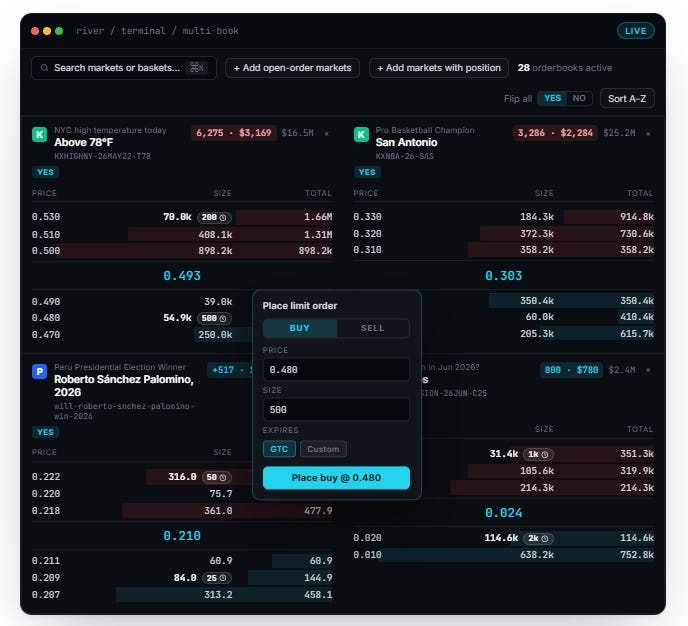Click the Kalshi icon beside Above 78°F
688x626 pixels.
click(x=39, y=134)
